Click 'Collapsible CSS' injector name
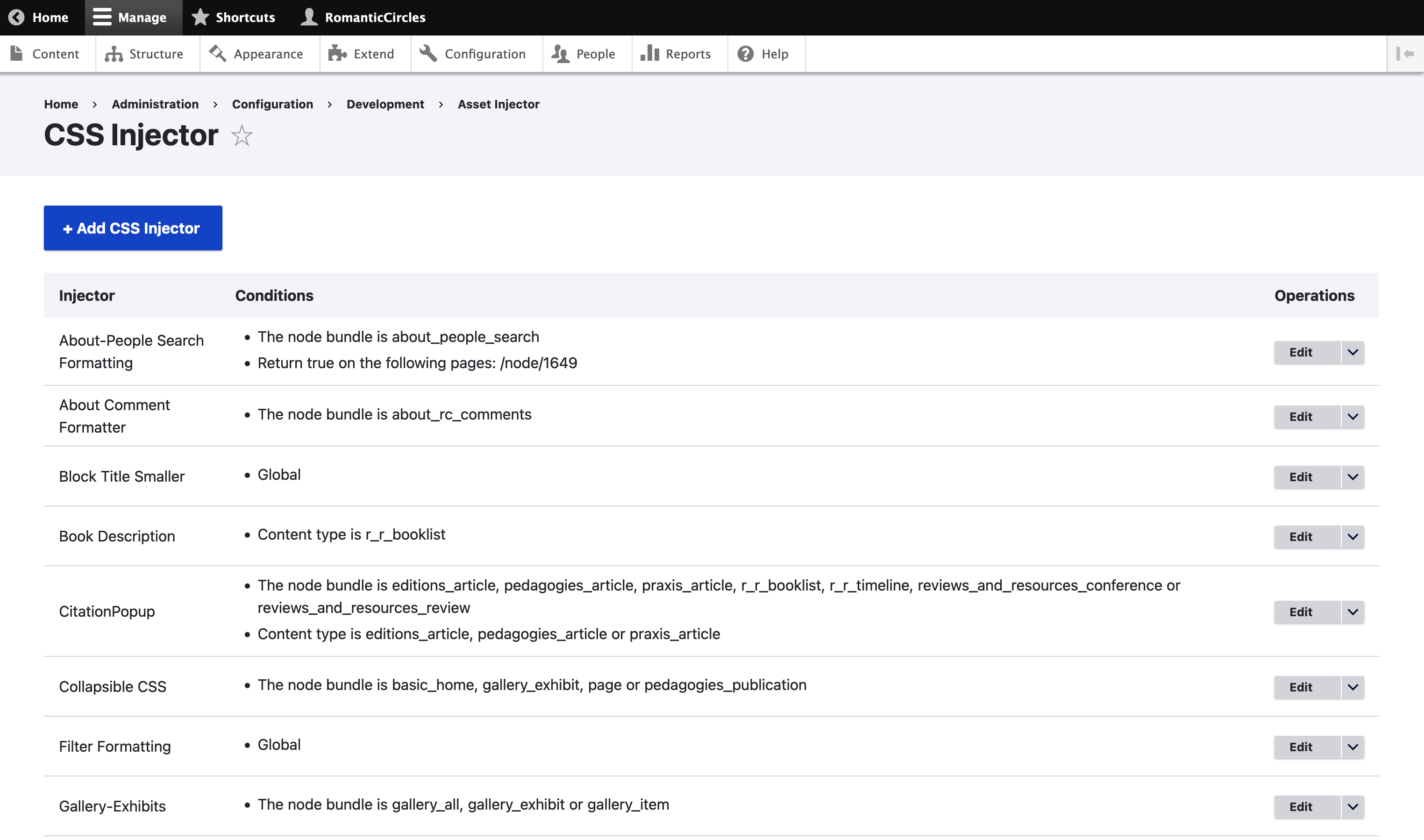The image size is (1424, 840). point(113,687)
